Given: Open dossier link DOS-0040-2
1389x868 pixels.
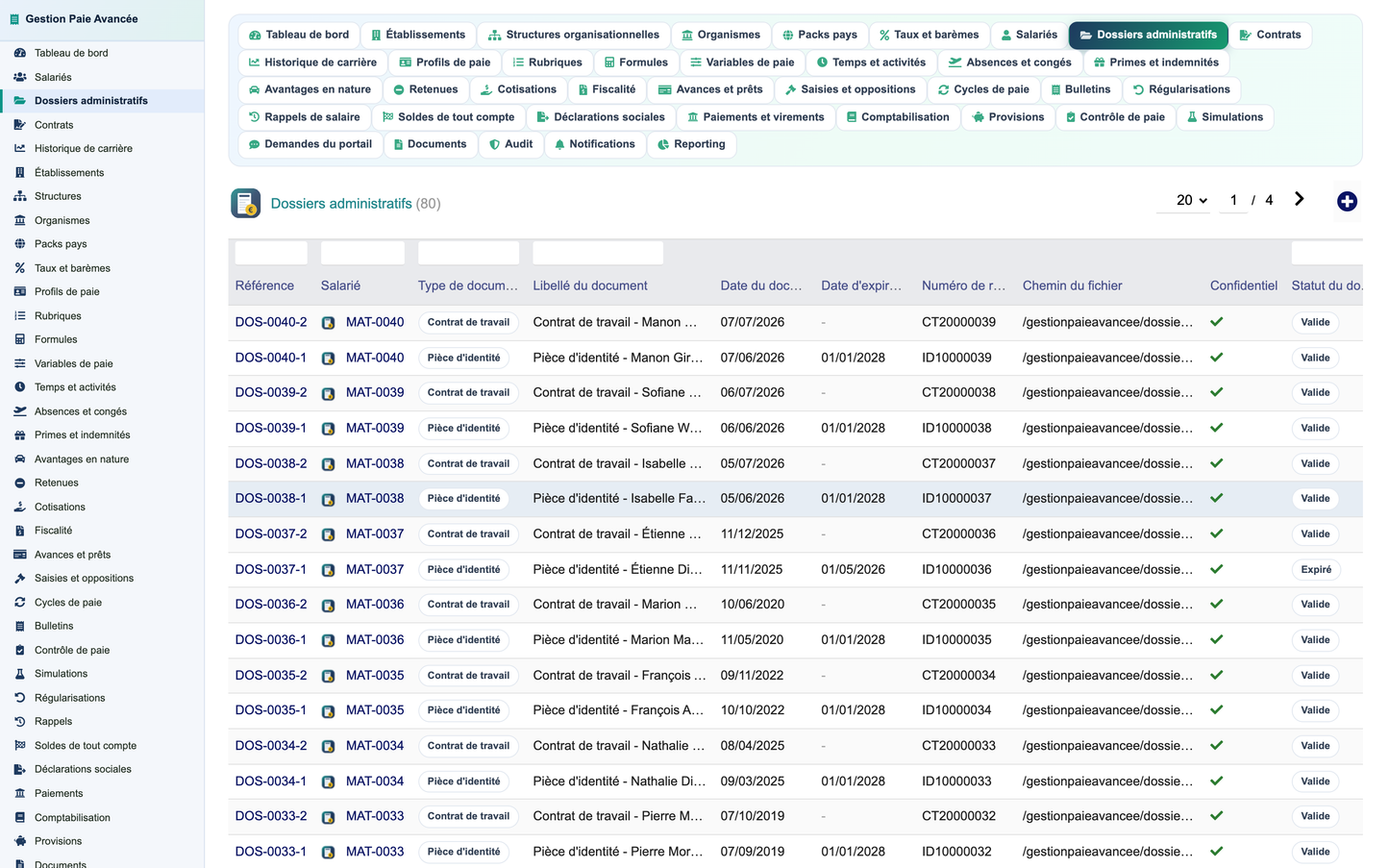Looking at the screenshot, I should coord(271,322).
